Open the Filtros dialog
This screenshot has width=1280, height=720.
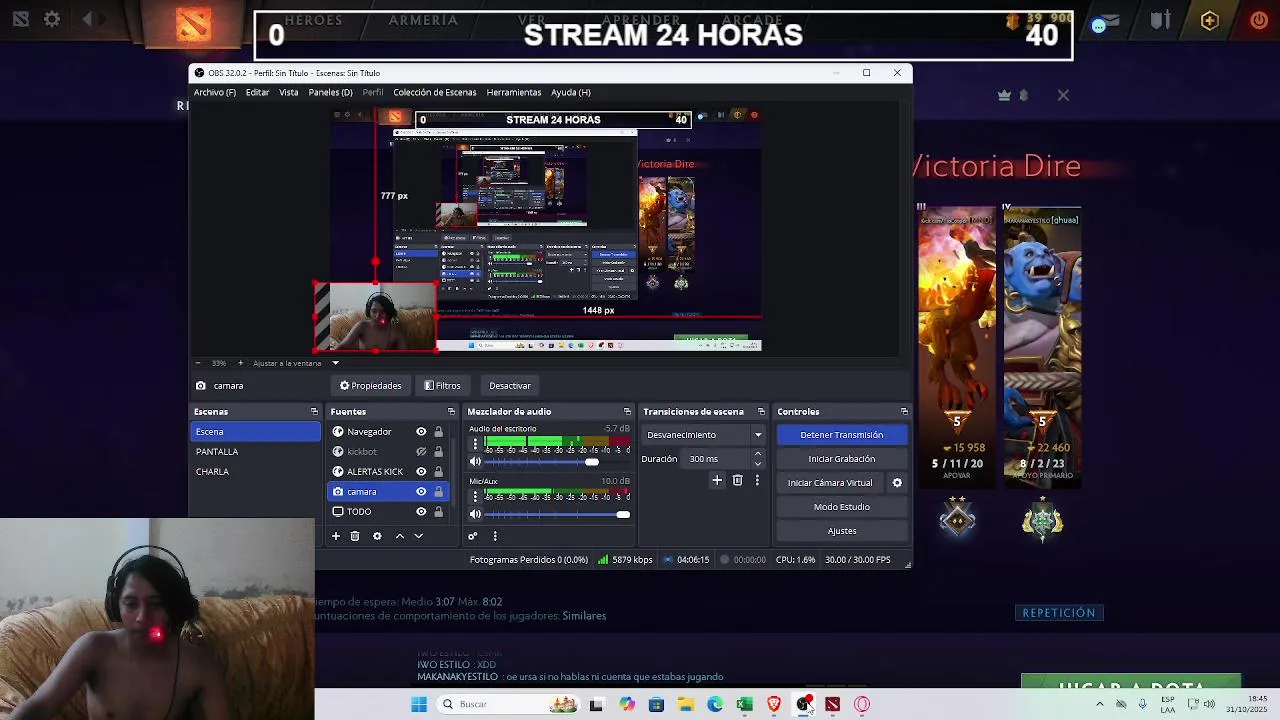[442, 385]
